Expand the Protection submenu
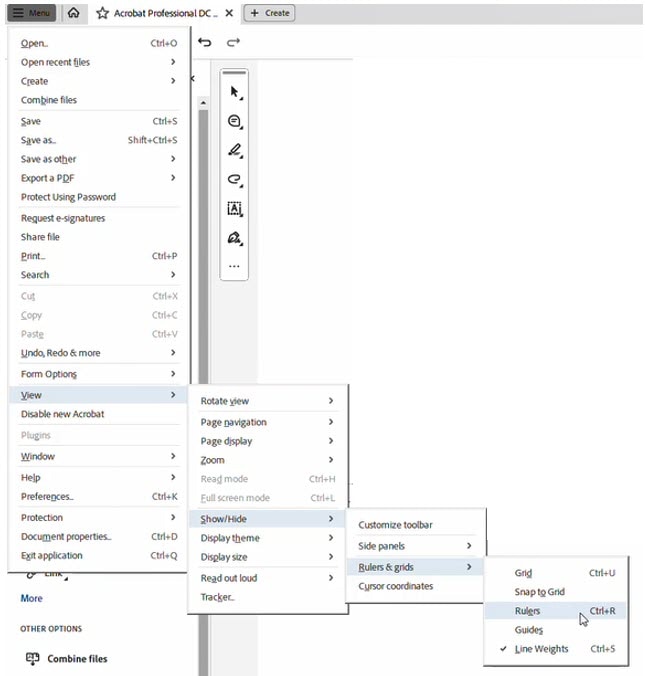 [x=99, y=517]
